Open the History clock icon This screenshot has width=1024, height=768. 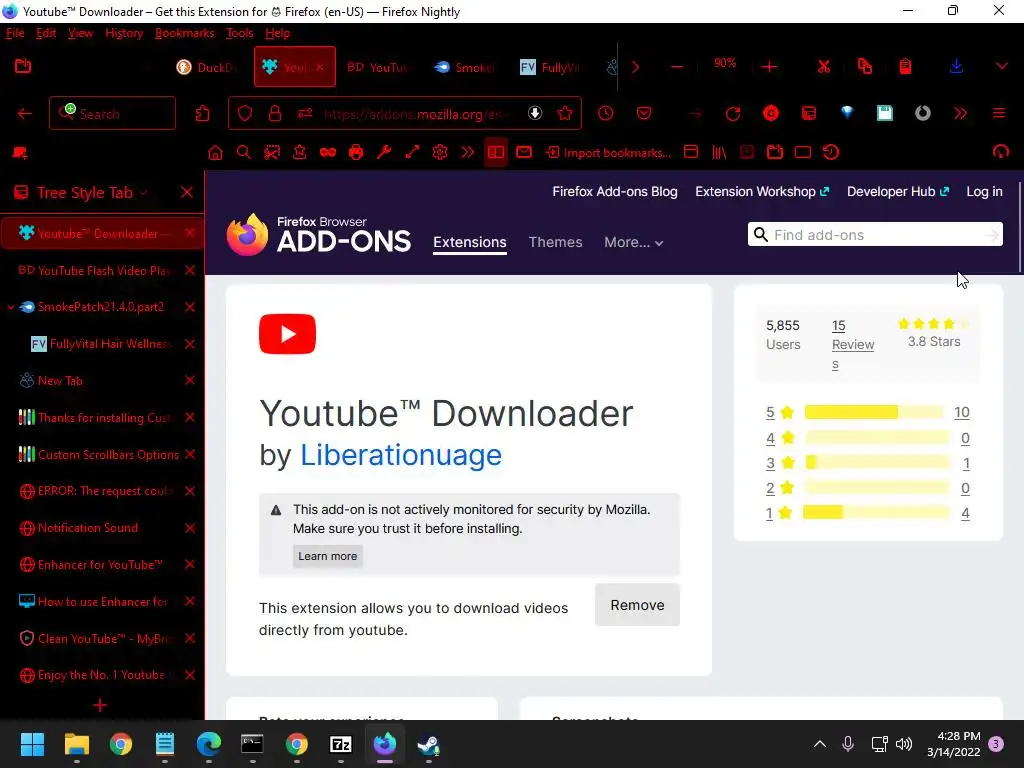pyautogui.click(x=605, y=114)
